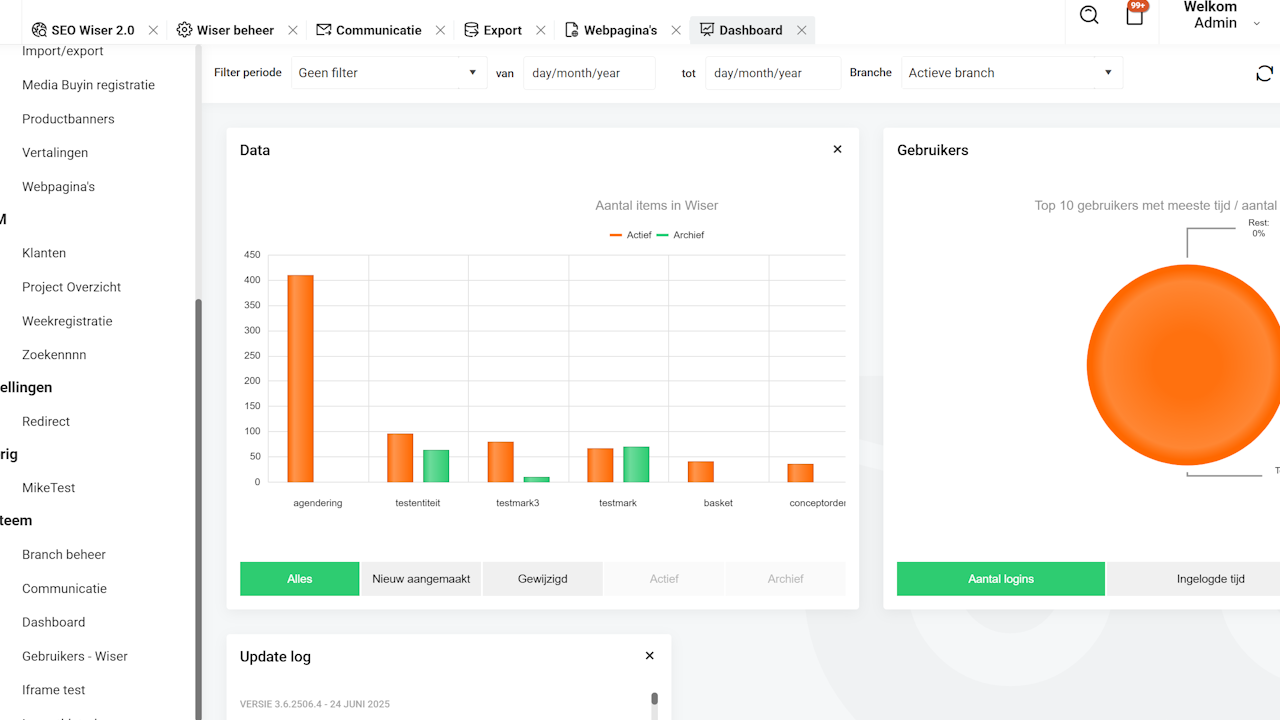This screenshot has width=1280, height=720.
Task: Toggle the Actief legend series
Action: click(631, 235)
